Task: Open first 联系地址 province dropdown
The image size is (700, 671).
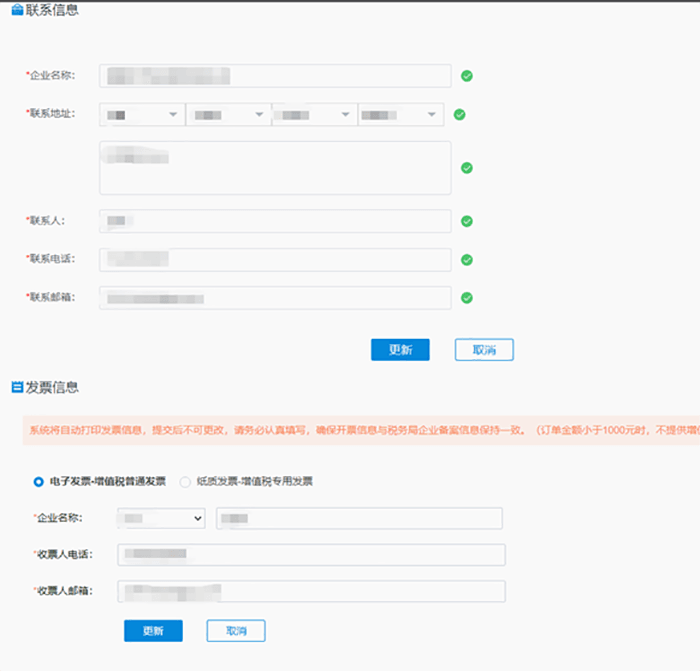Action: [x=142, y=115]
